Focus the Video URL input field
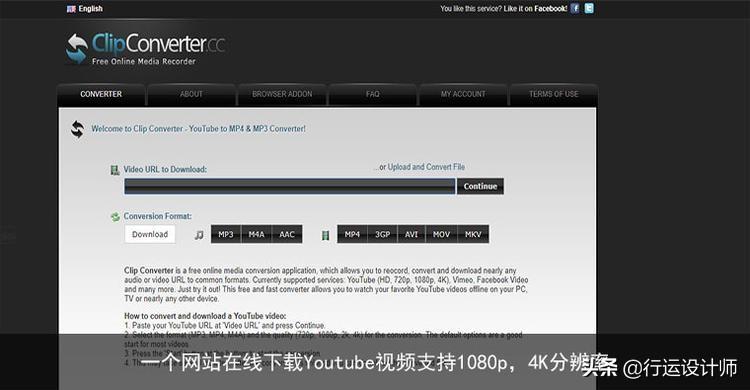 click(290, 187)
